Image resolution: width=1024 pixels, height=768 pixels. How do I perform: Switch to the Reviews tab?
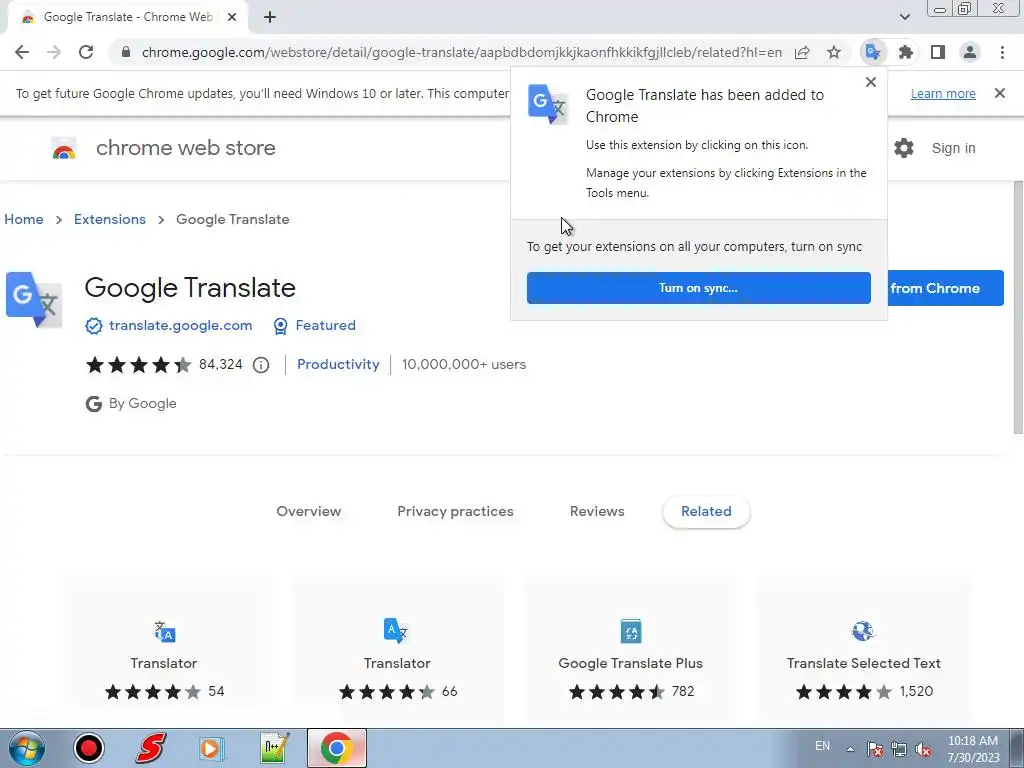pyautogui.click(x=597, y=511)
